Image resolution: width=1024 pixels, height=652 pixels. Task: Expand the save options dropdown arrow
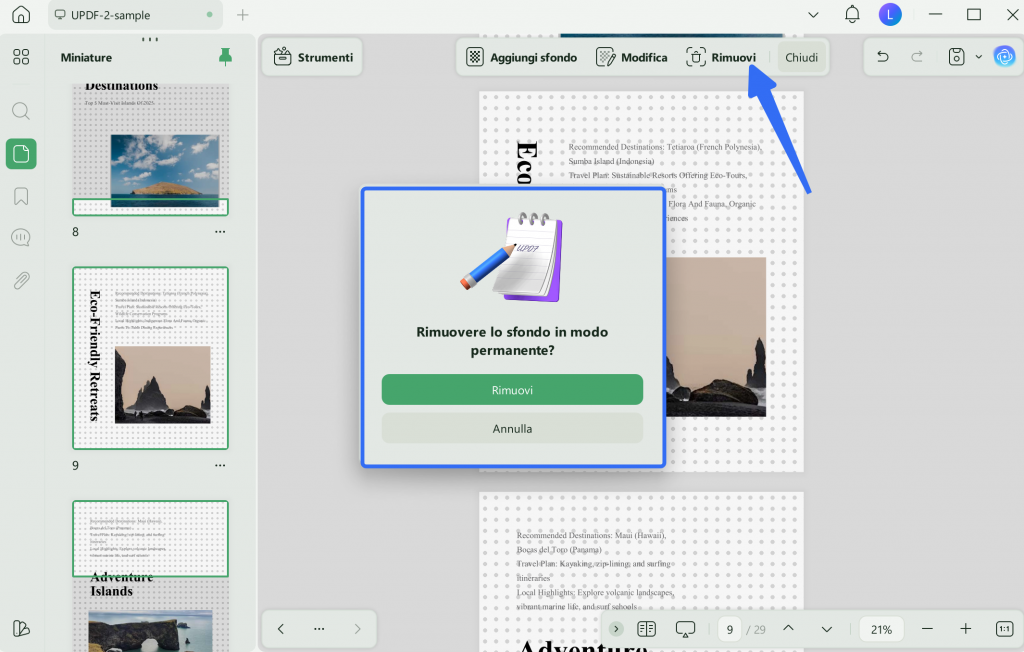[x=978, y=57]
